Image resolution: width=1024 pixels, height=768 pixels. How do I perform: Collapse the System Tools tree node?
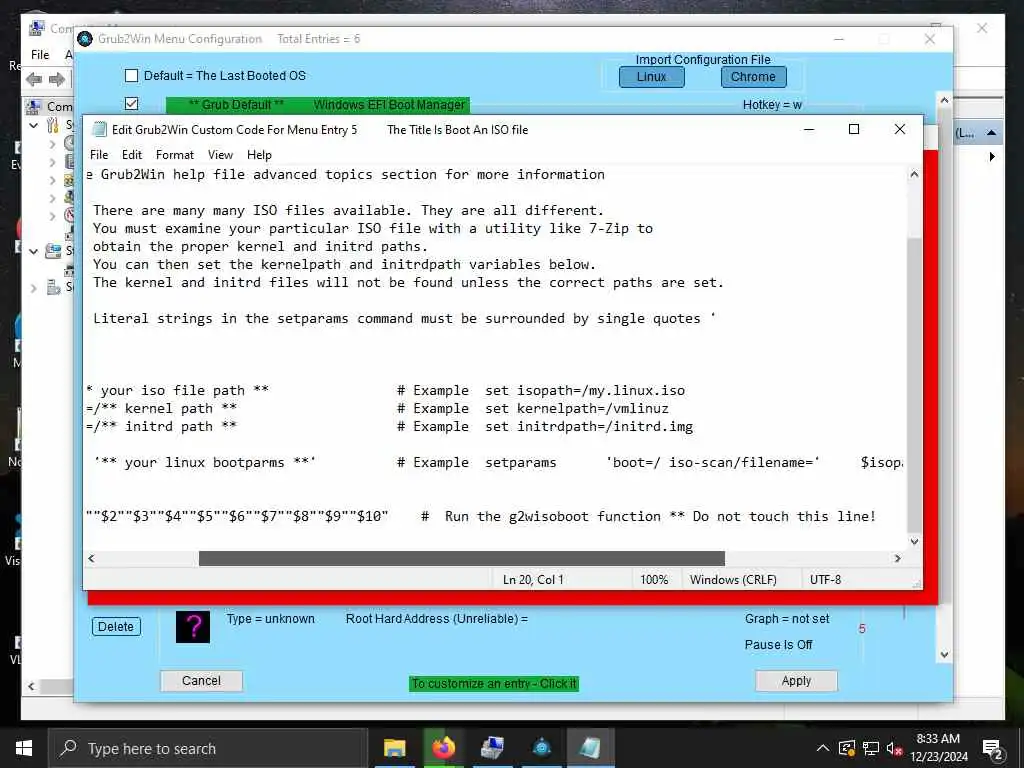pyautogui.click(x=34, y=125)
